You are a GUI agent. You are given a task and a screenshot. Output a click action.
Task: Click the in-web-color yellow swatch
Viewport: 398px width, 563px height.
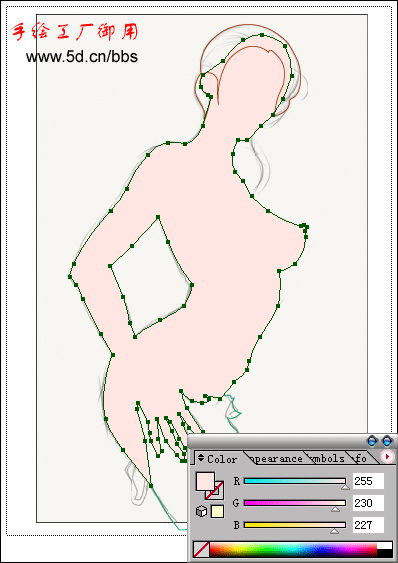click(217, 511)
